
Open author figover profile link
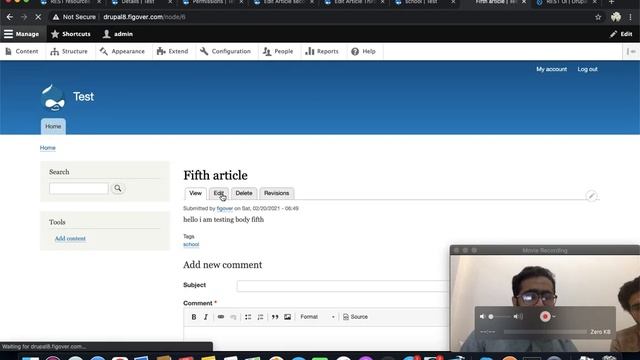tap(224, 209)
